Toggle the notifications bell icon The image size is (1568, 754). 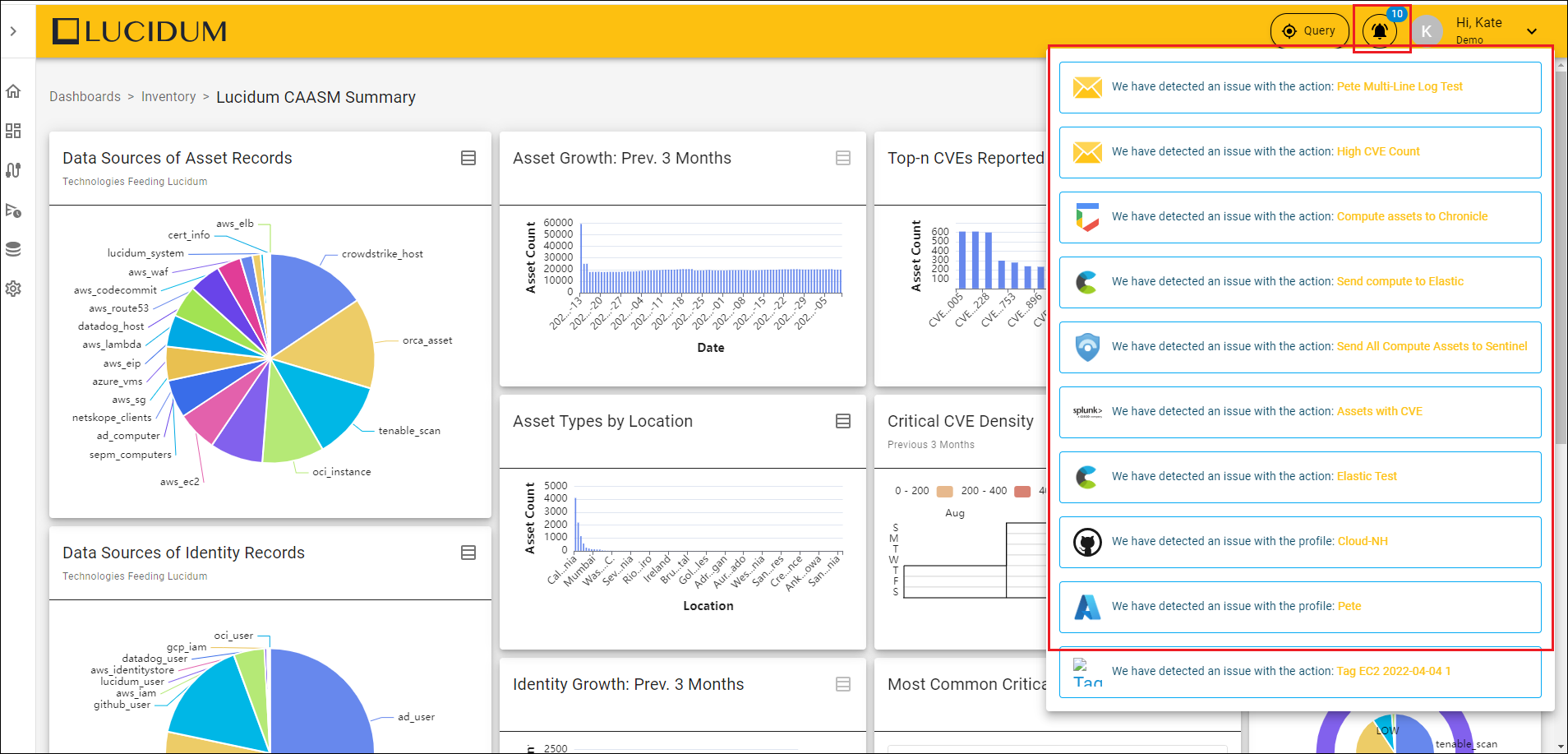click(x=1380, y=31)
